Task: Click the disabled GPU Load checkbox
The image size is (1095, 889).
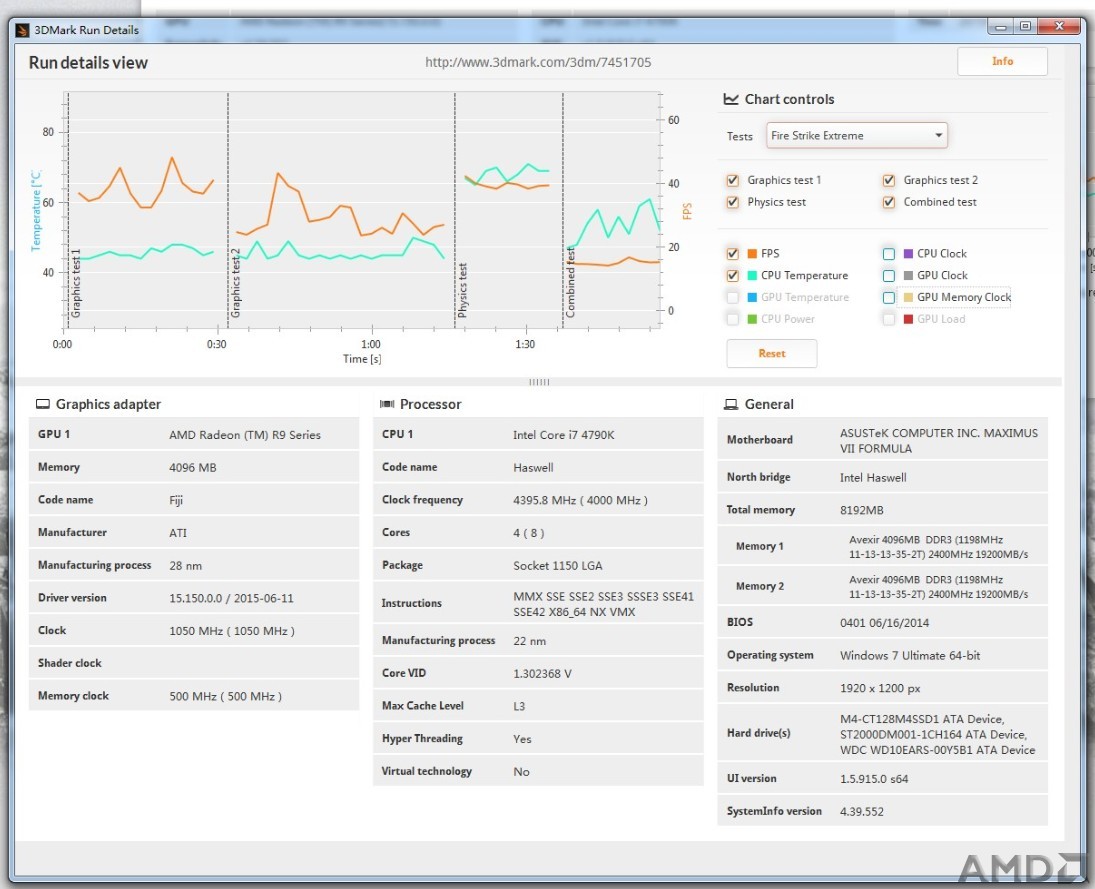Action: pyautogui.click(x=889, y=319)
